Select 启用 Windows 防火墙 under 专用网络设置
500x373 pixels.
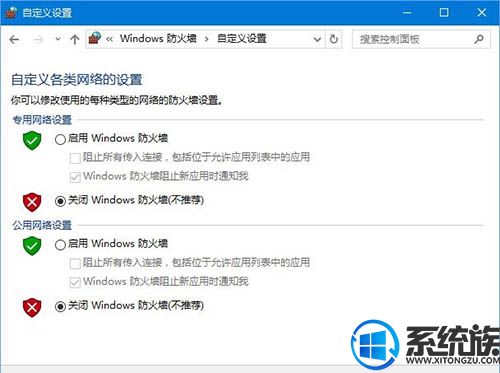60,139
